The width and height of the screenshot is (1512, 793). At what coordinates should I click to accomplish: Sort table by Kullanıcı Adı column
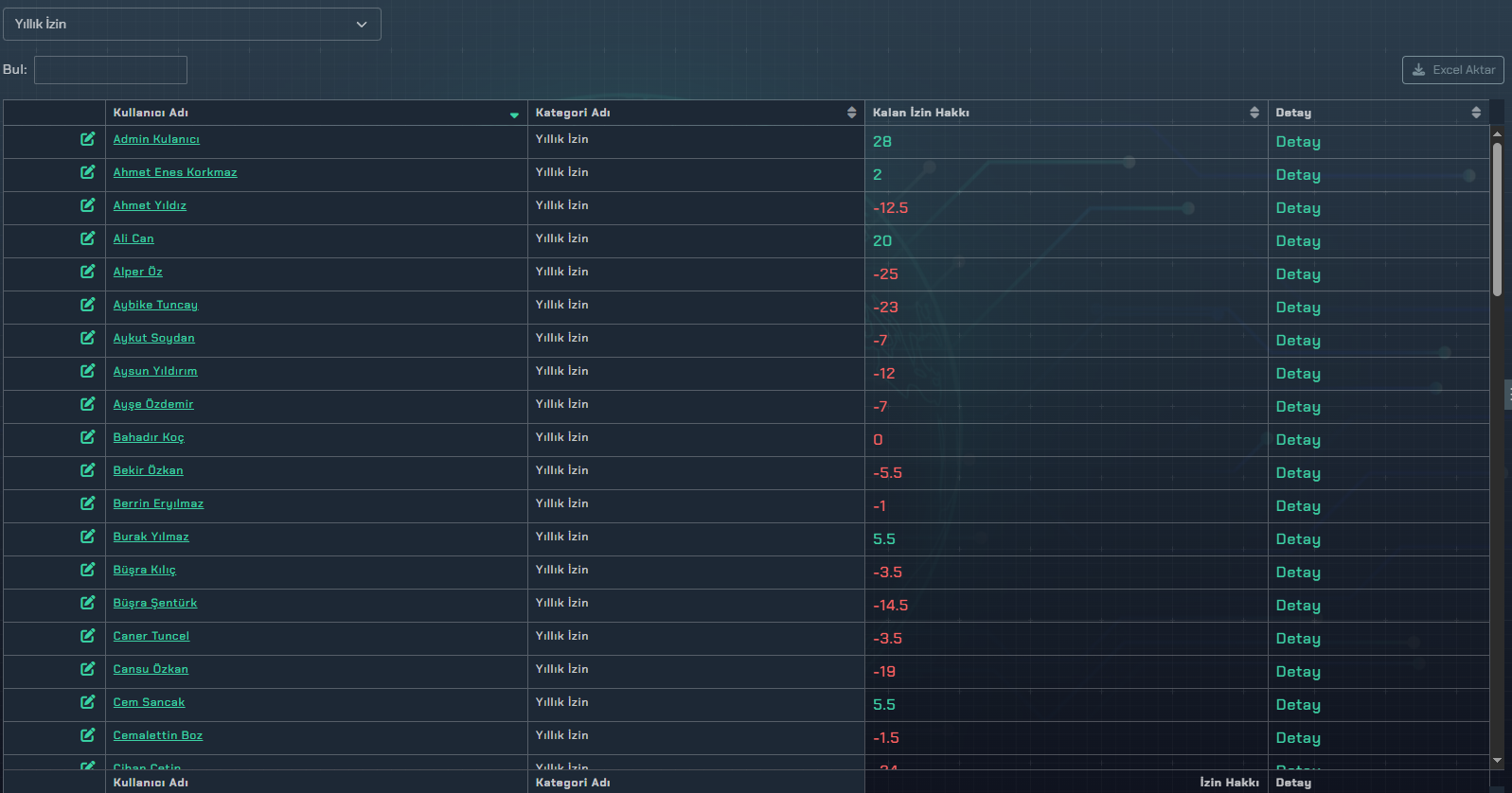(x=514, y=114)
